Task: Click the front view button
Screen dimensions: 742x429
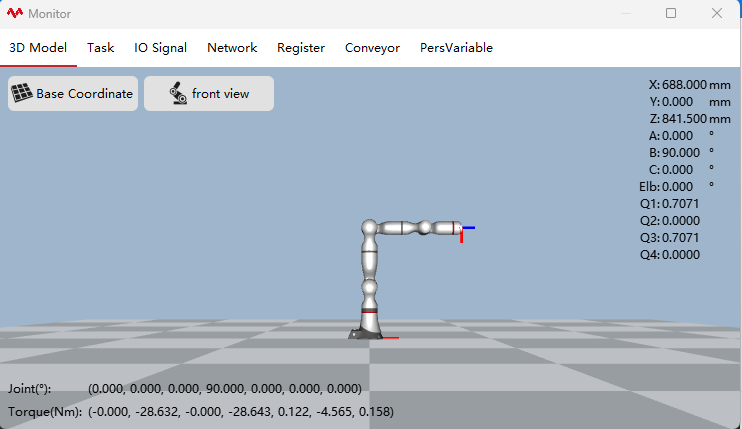Action: tap(209, 94)
